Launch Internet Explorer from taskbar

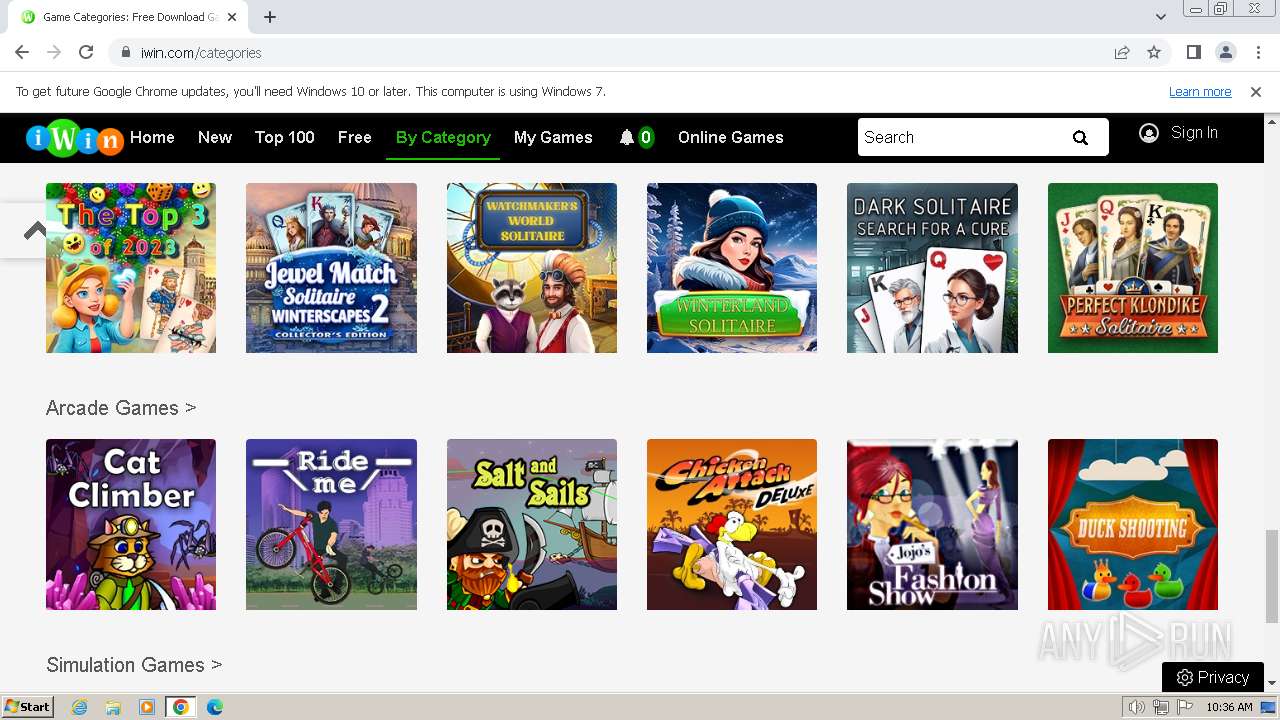(80, 707)
